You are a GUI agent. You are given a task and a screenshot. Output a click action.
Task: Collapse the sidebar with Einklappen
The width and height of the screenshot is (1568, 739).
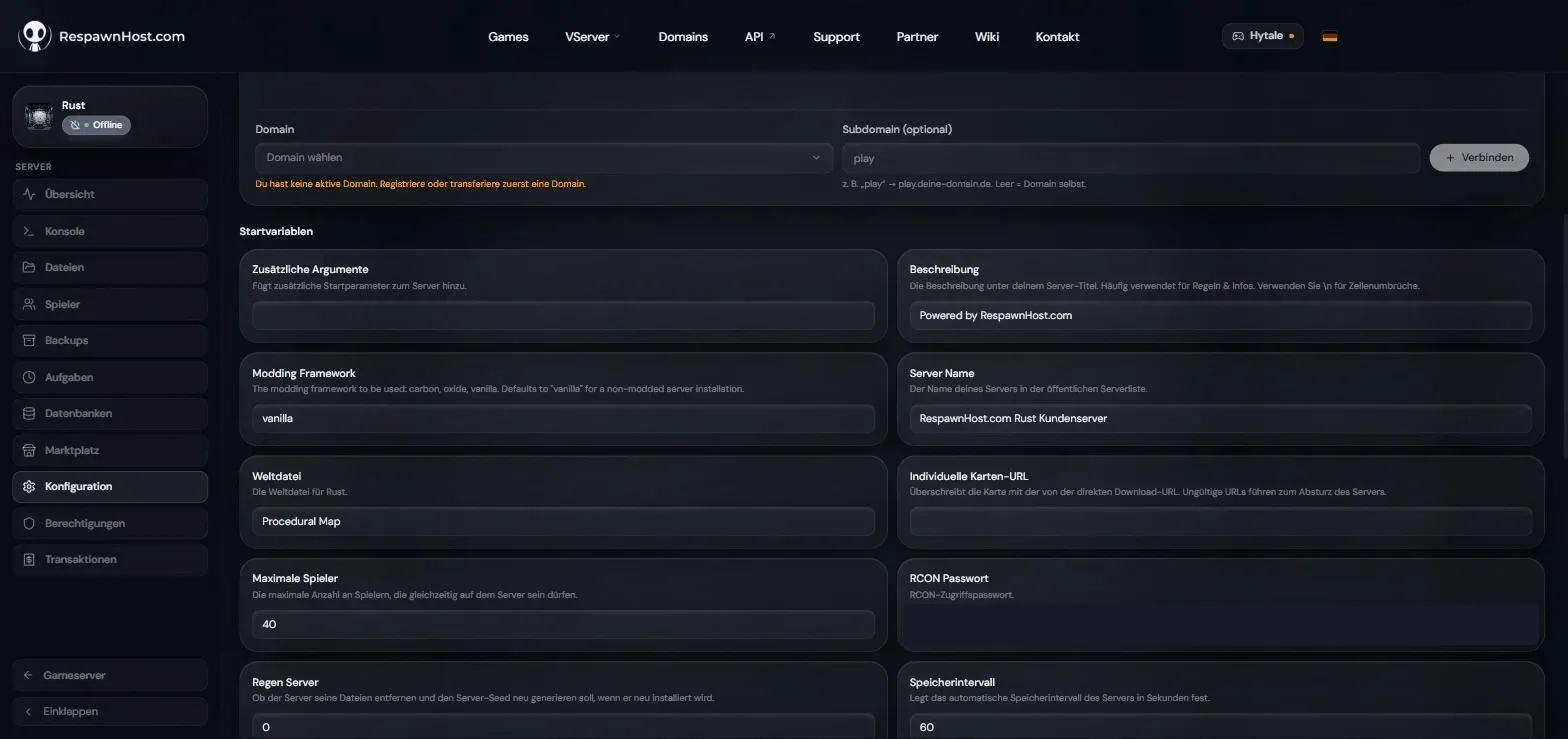[110, 711]
